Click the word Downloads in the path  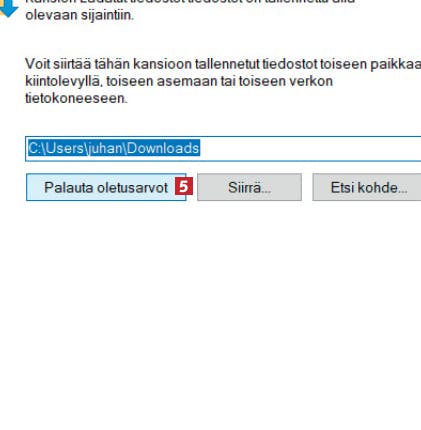163,148
